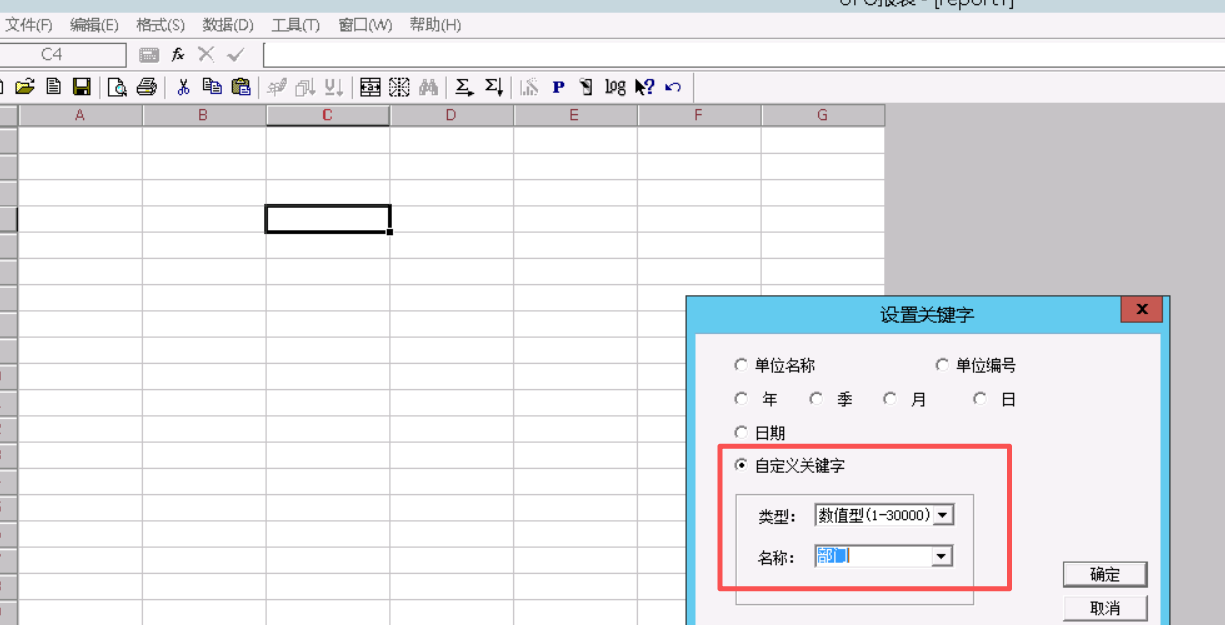Click the context help arrow-question icon
This screenshot has width=1225, height=625.
click(x=644, y=87)
